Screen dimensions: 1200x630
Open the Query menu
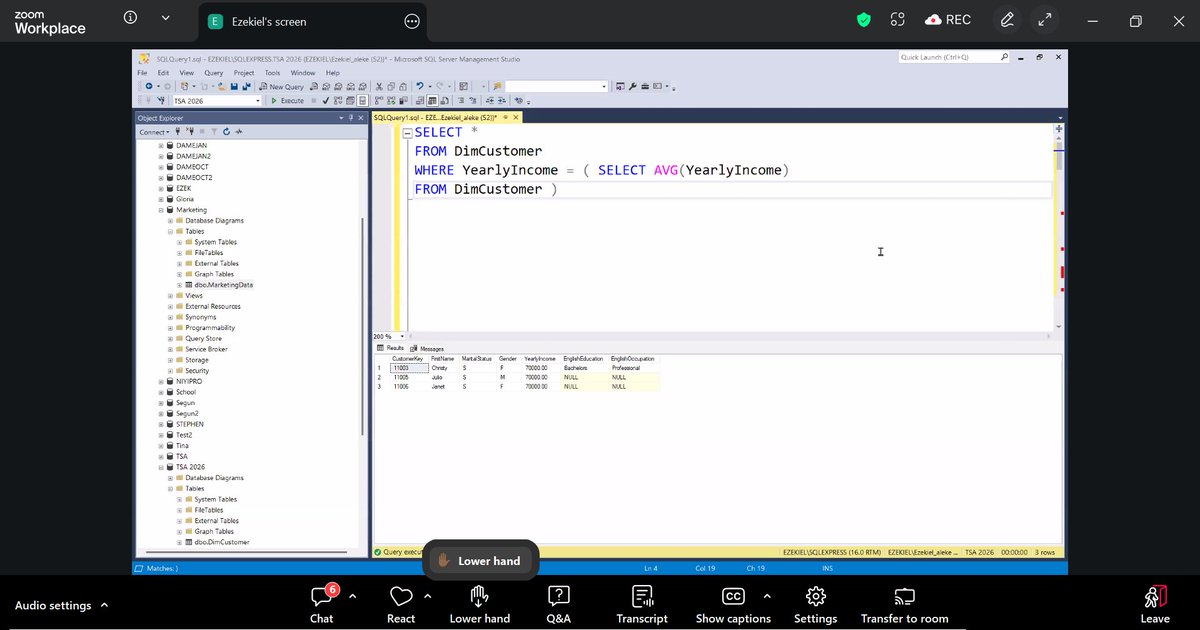[214, 73]
